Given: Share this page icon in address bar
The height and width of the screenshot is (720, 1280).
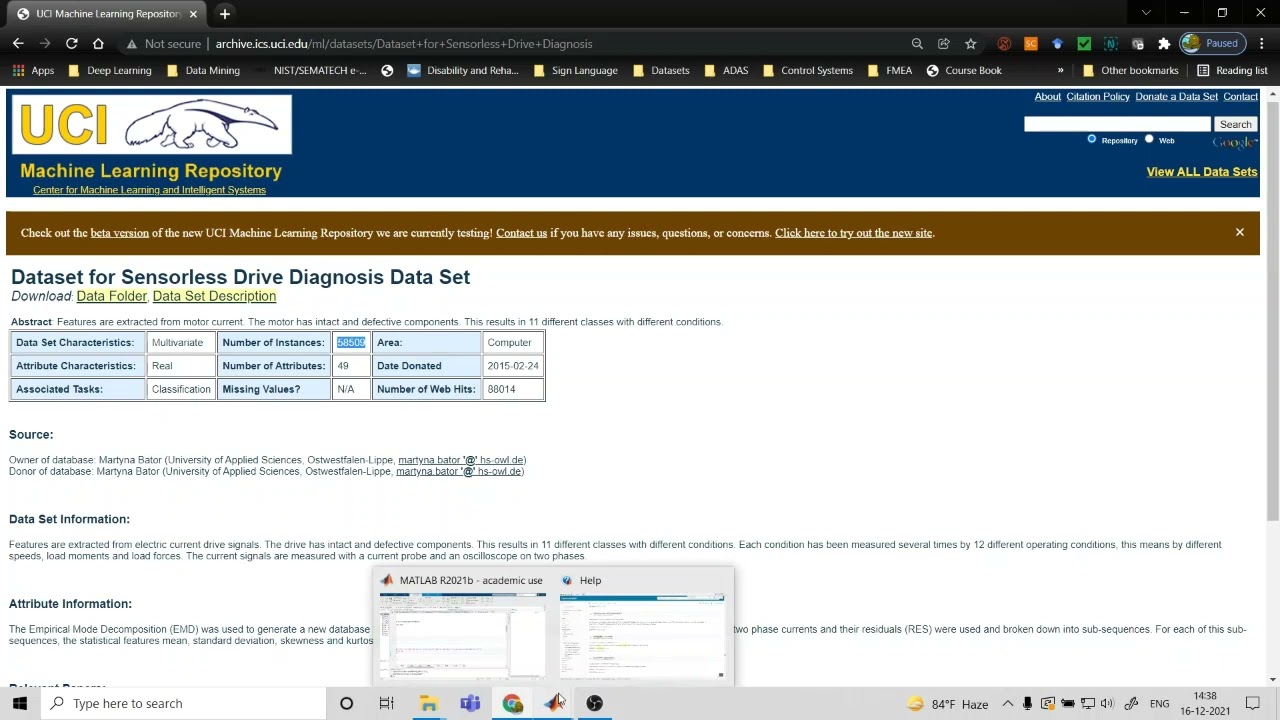Looking at the screenshot, I should pyautogui.click(x=944, y=44).
